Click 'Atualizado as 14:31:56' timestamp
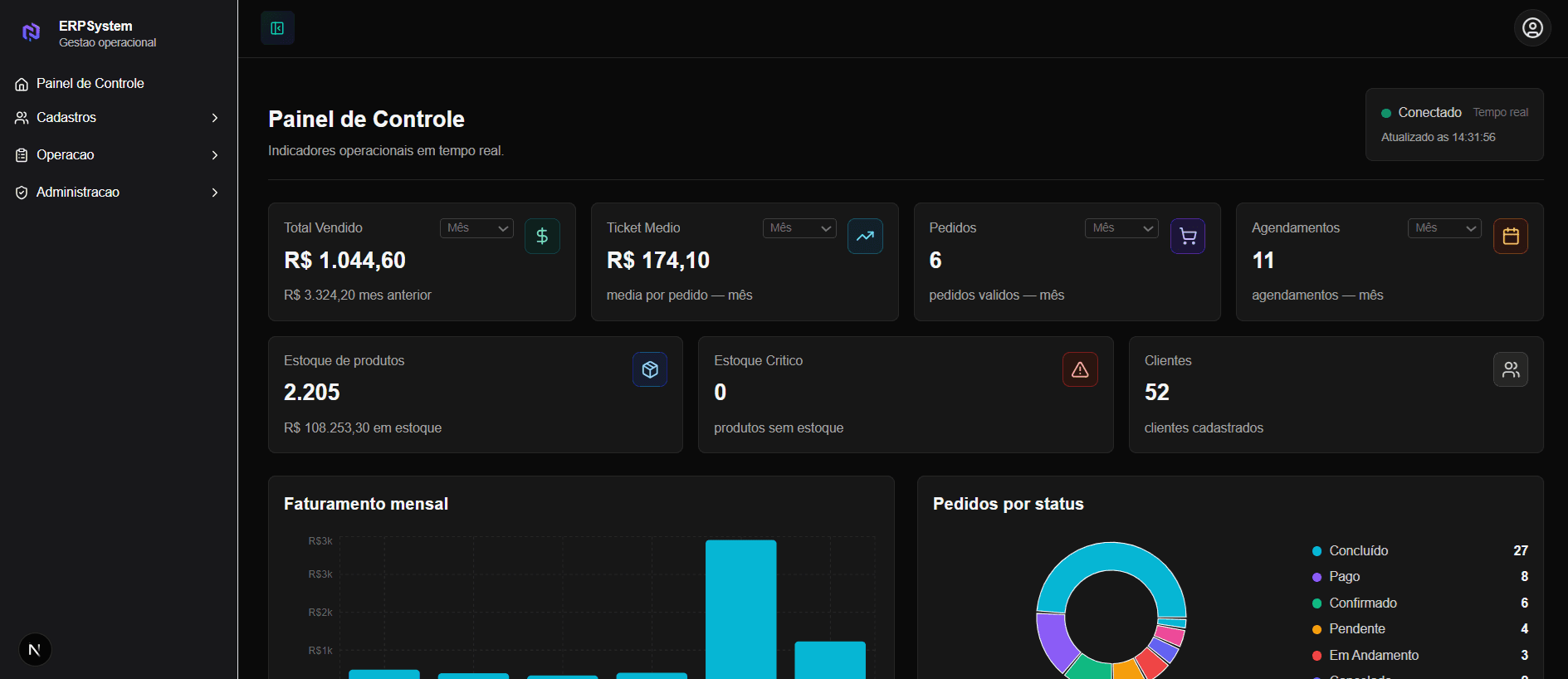The width and height of the screenshot is (1568, 679). click(1439, 138)
